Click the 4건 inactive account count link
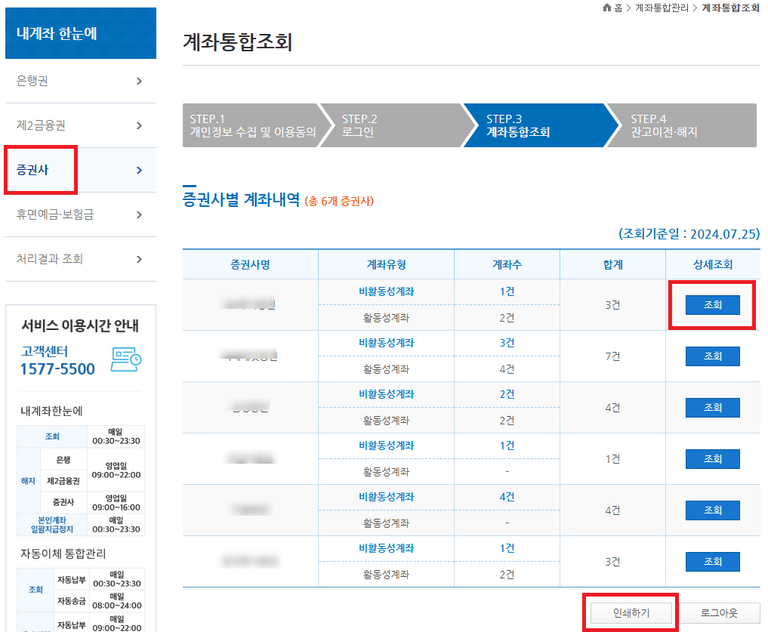Screen dimensions: 768x632 (507, 497)
